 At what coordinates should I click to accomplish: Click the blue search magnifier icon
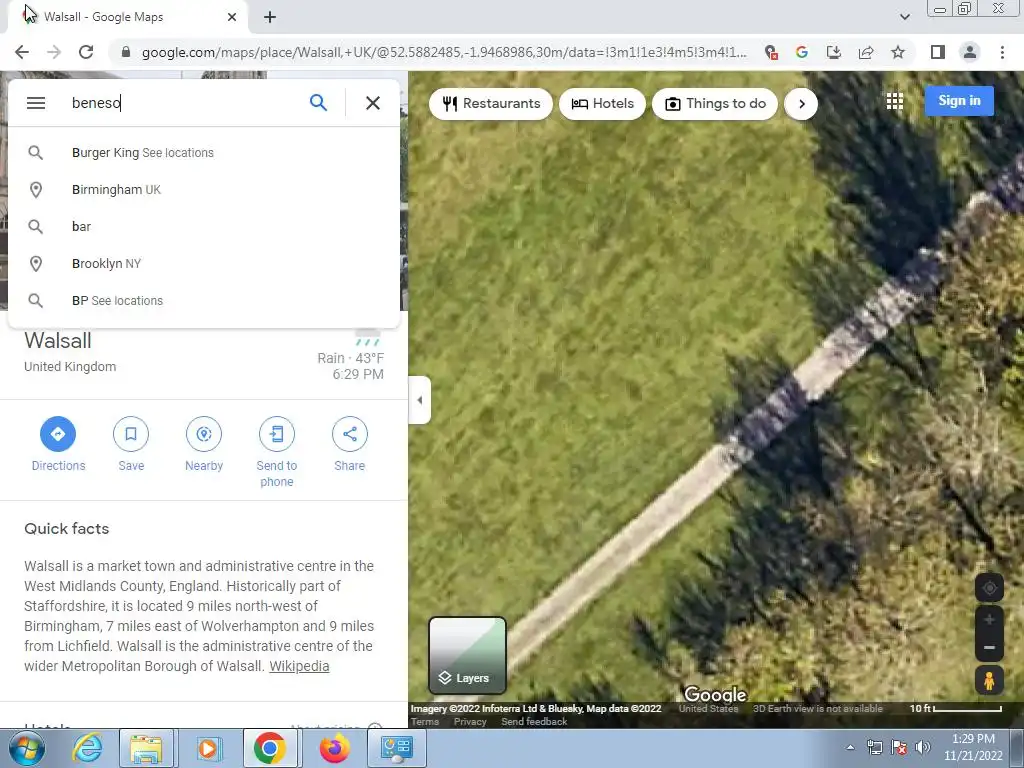[x=318, y=103]
